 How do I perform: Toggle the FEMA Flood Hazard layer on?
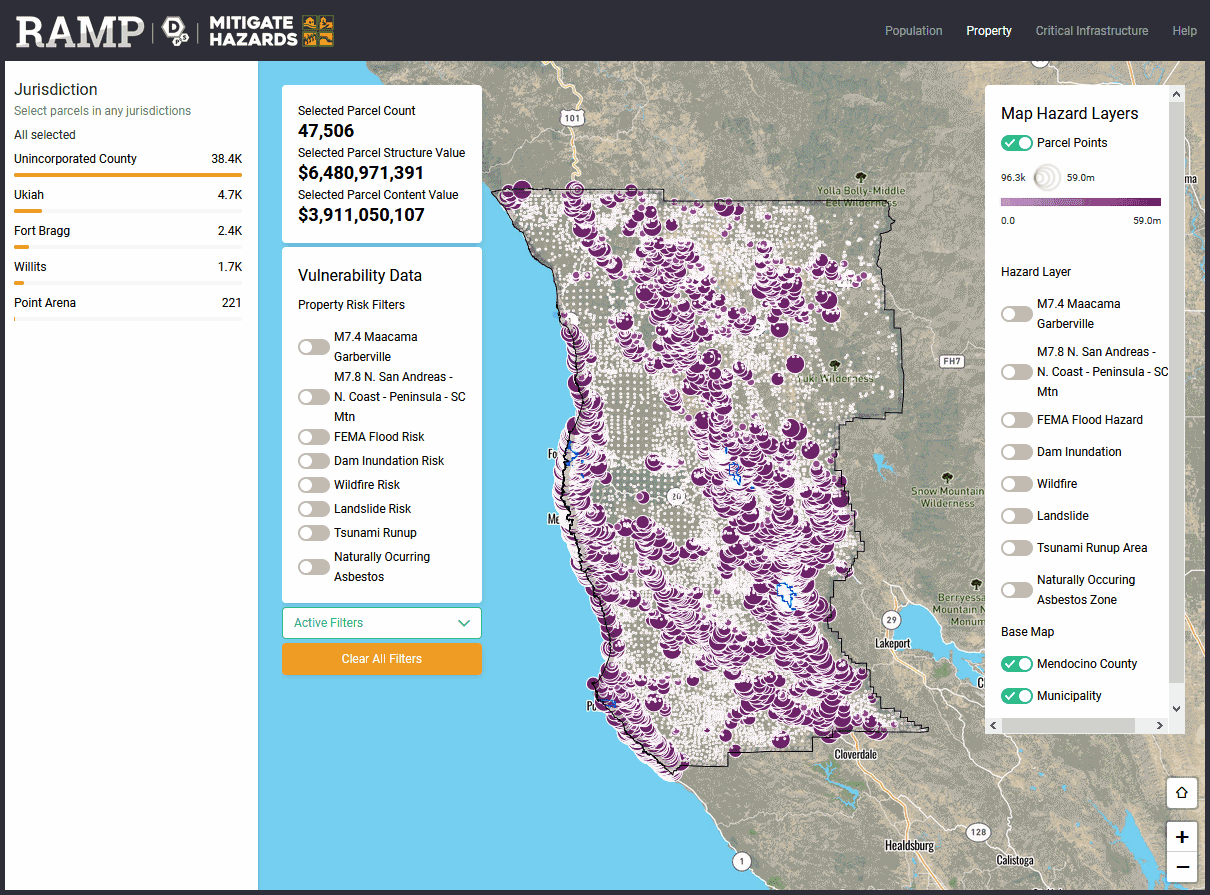coord(1017,420)
